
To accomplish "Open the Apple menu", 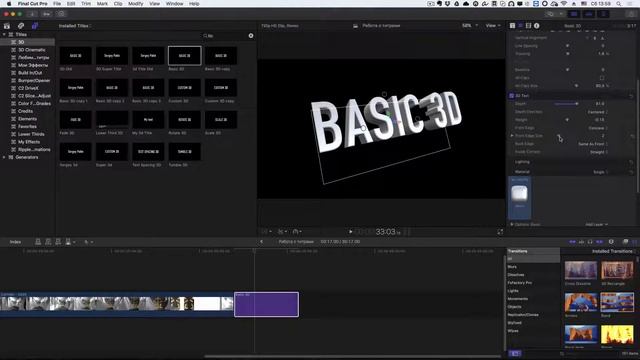I will point(9,4).
